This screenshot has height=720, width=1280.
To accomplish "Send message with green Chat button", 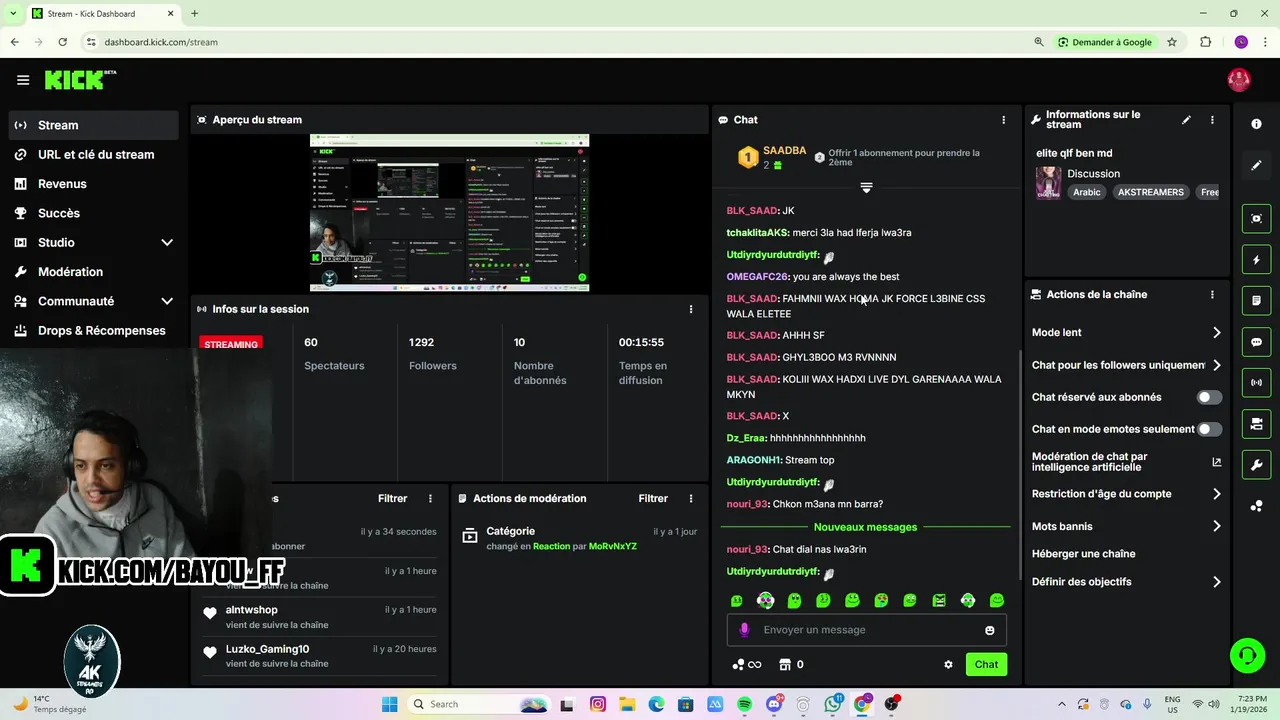I will pos(986,665).
